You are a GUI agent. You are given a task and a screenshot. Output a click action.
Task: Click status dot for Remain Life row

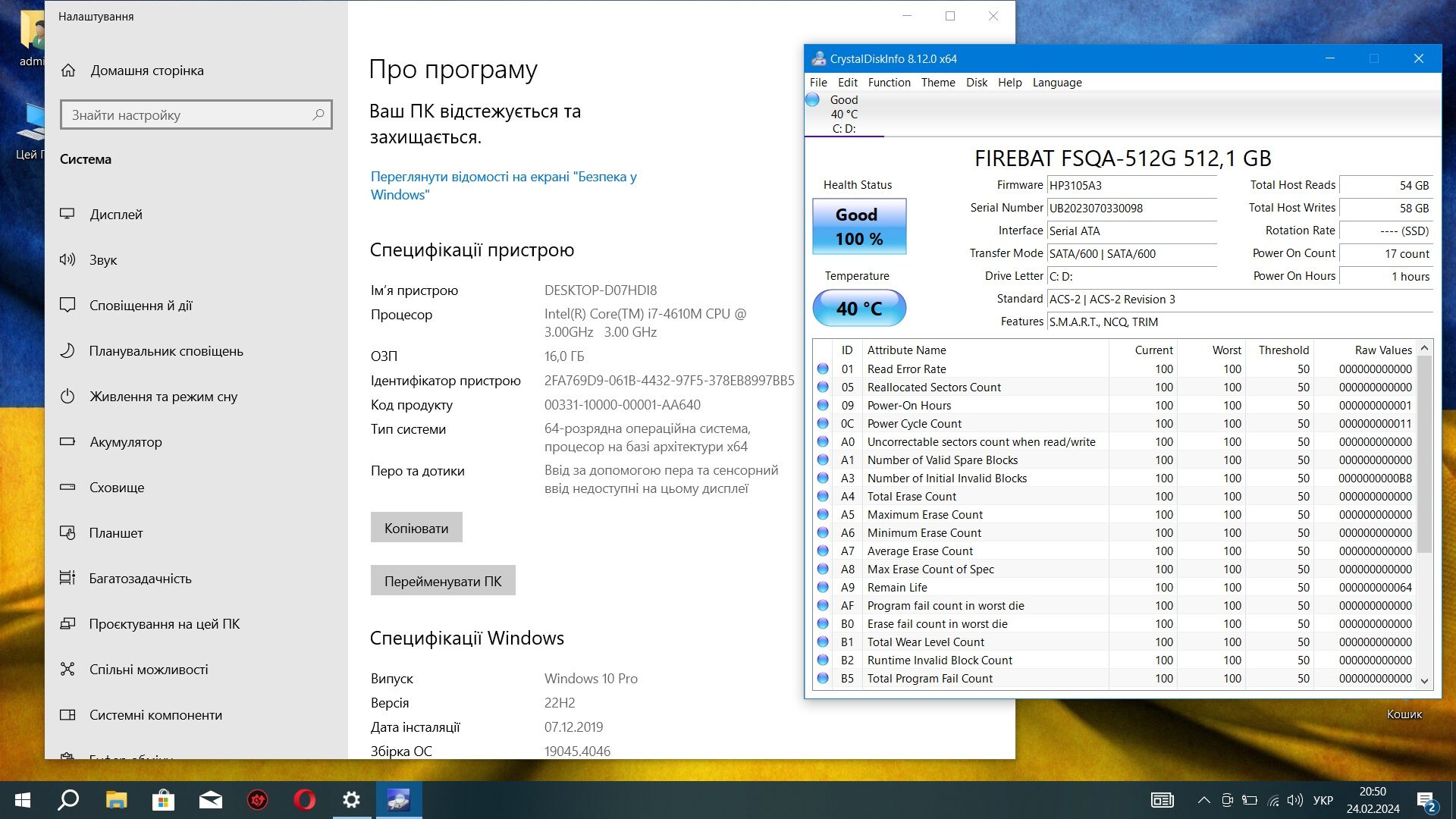(x=823, y=588)
